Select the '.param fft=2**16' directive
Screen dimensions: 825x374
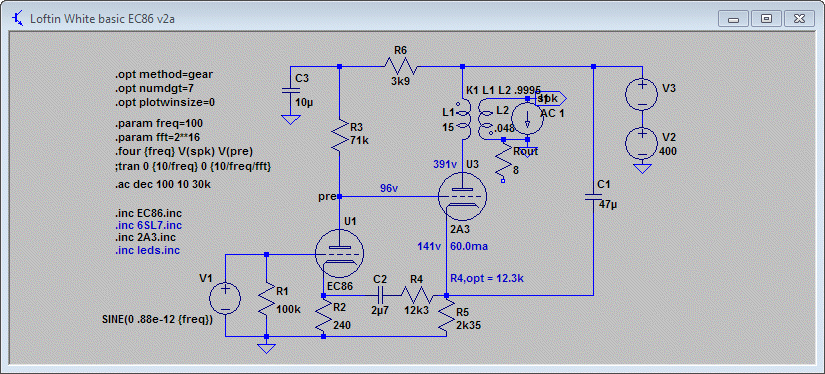[157, 138]
